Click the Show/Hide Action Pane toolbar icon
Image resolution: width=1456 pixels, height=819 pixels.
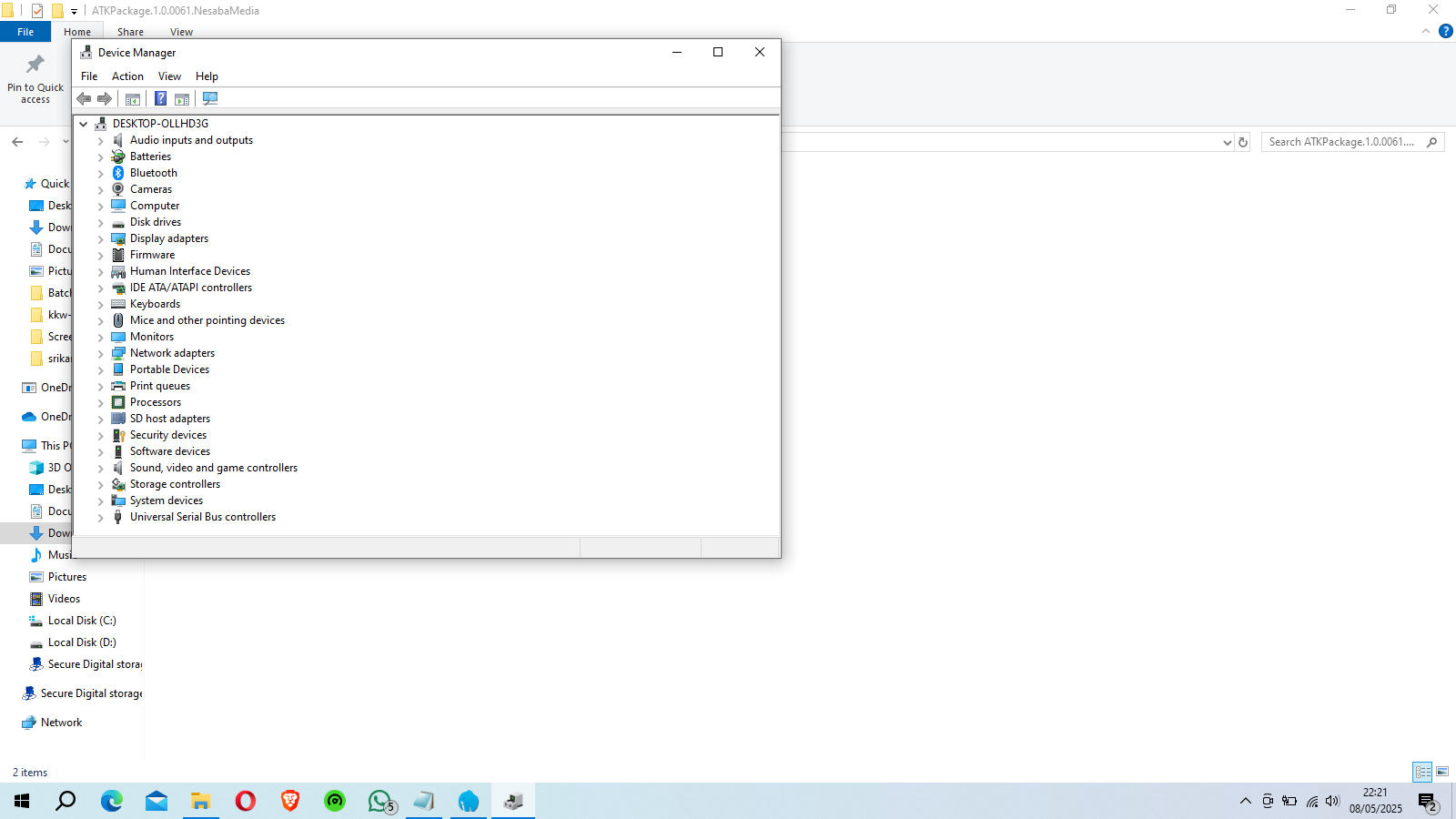point(182,98)
